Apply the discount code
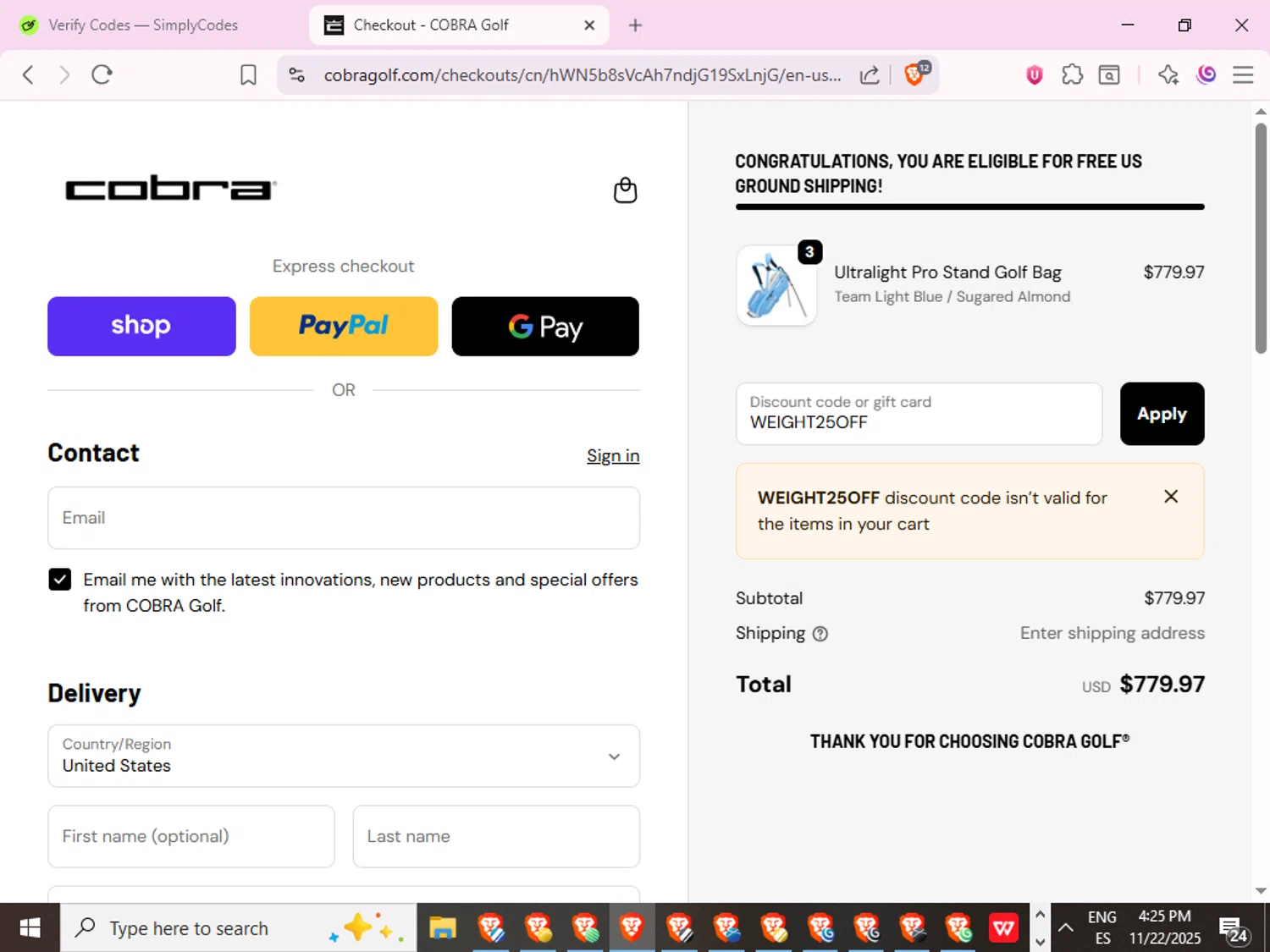The width and height of the screenshot is (1270, 952). pos(1162,414)
